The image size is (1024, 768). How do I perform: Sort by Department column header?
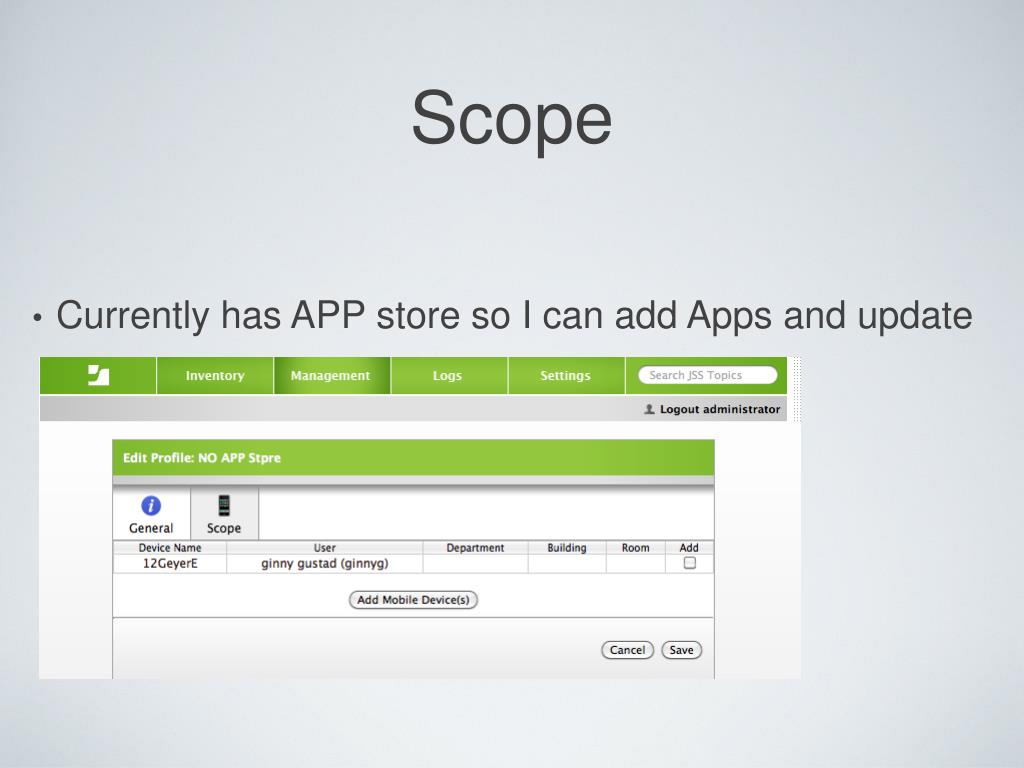[475, 548]
